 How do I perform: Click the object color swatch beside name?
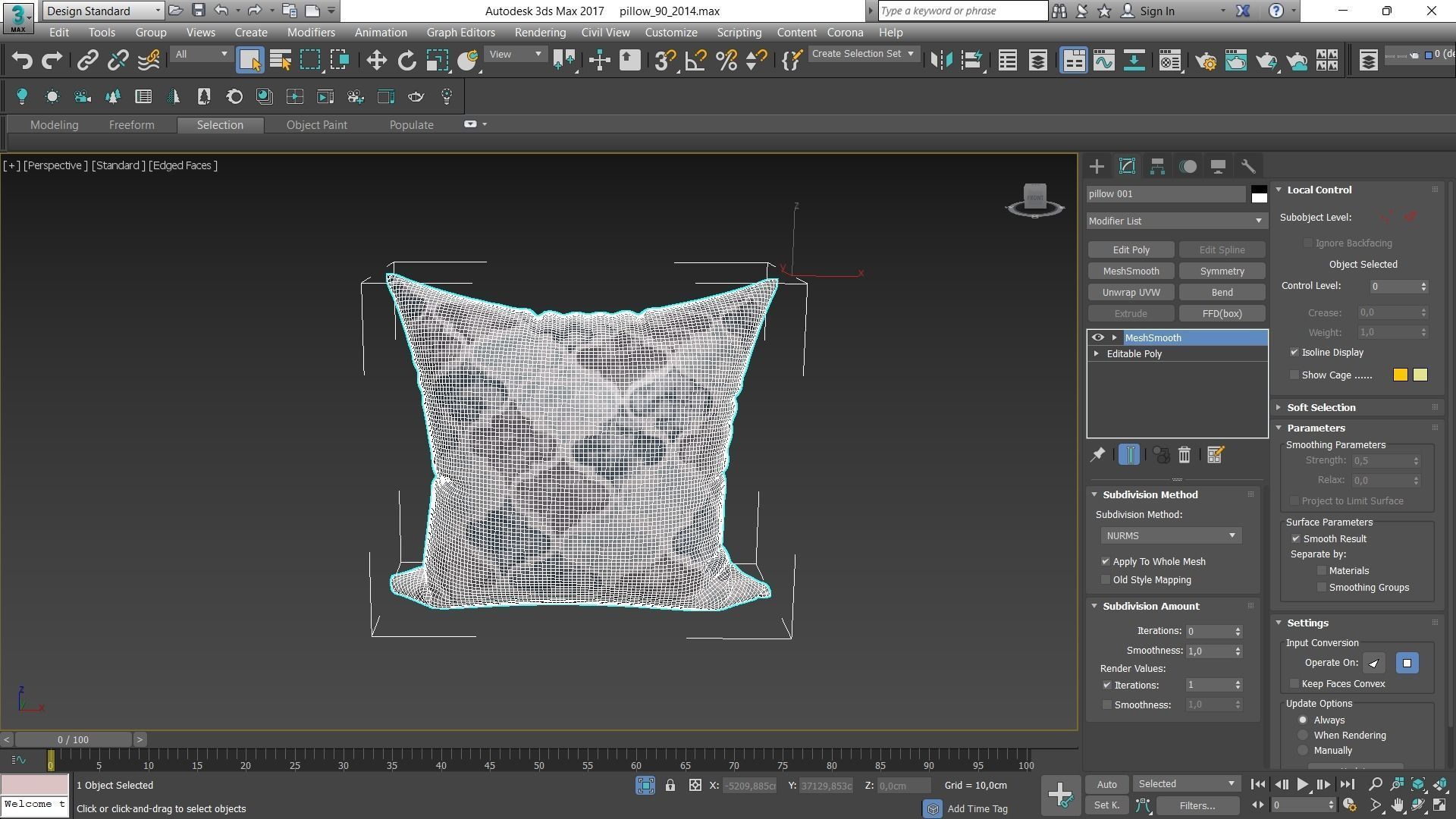[1259, 194]
